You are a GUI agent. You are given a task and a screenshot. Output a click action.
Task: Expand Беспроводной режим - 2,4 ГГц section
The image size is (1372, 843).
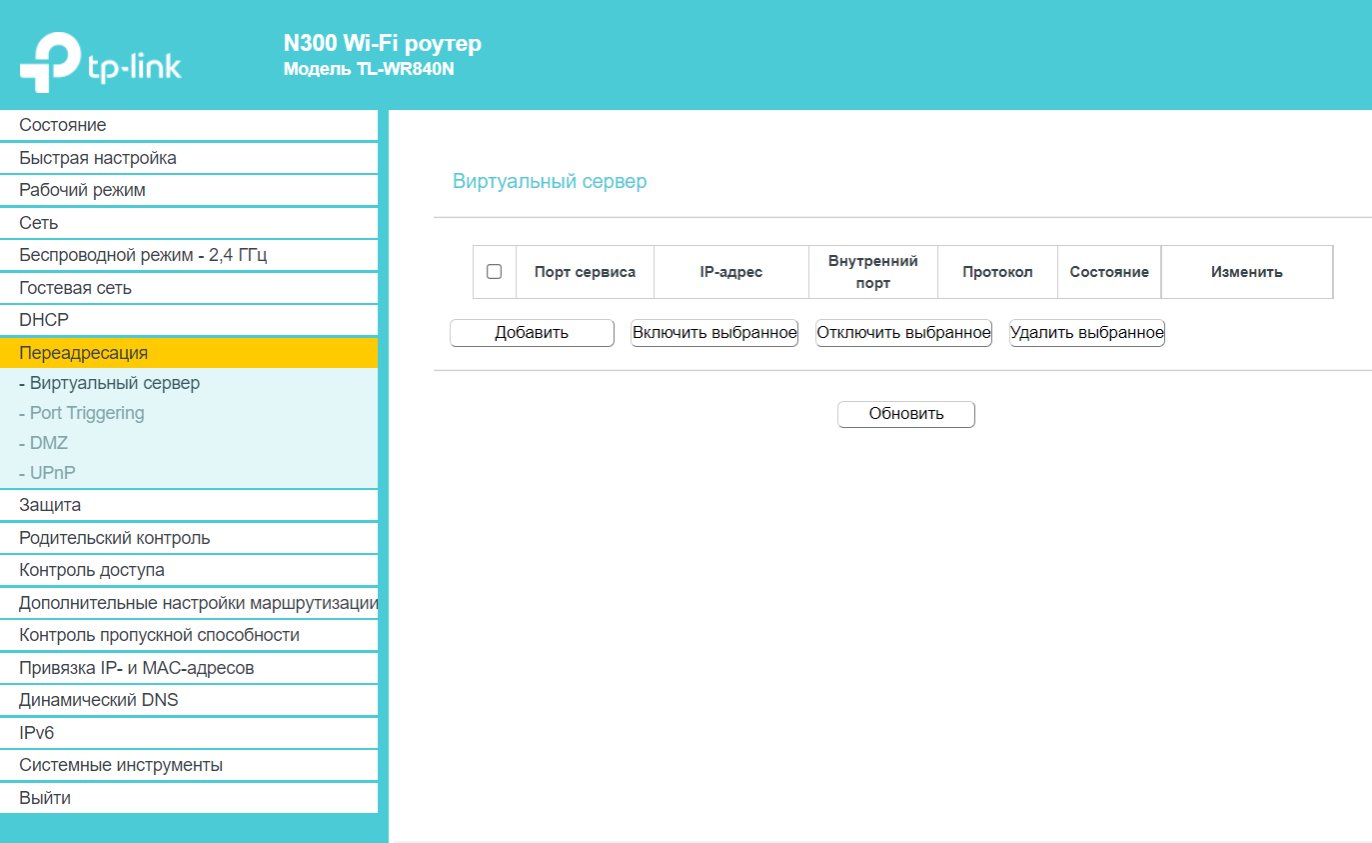[142, 255]
